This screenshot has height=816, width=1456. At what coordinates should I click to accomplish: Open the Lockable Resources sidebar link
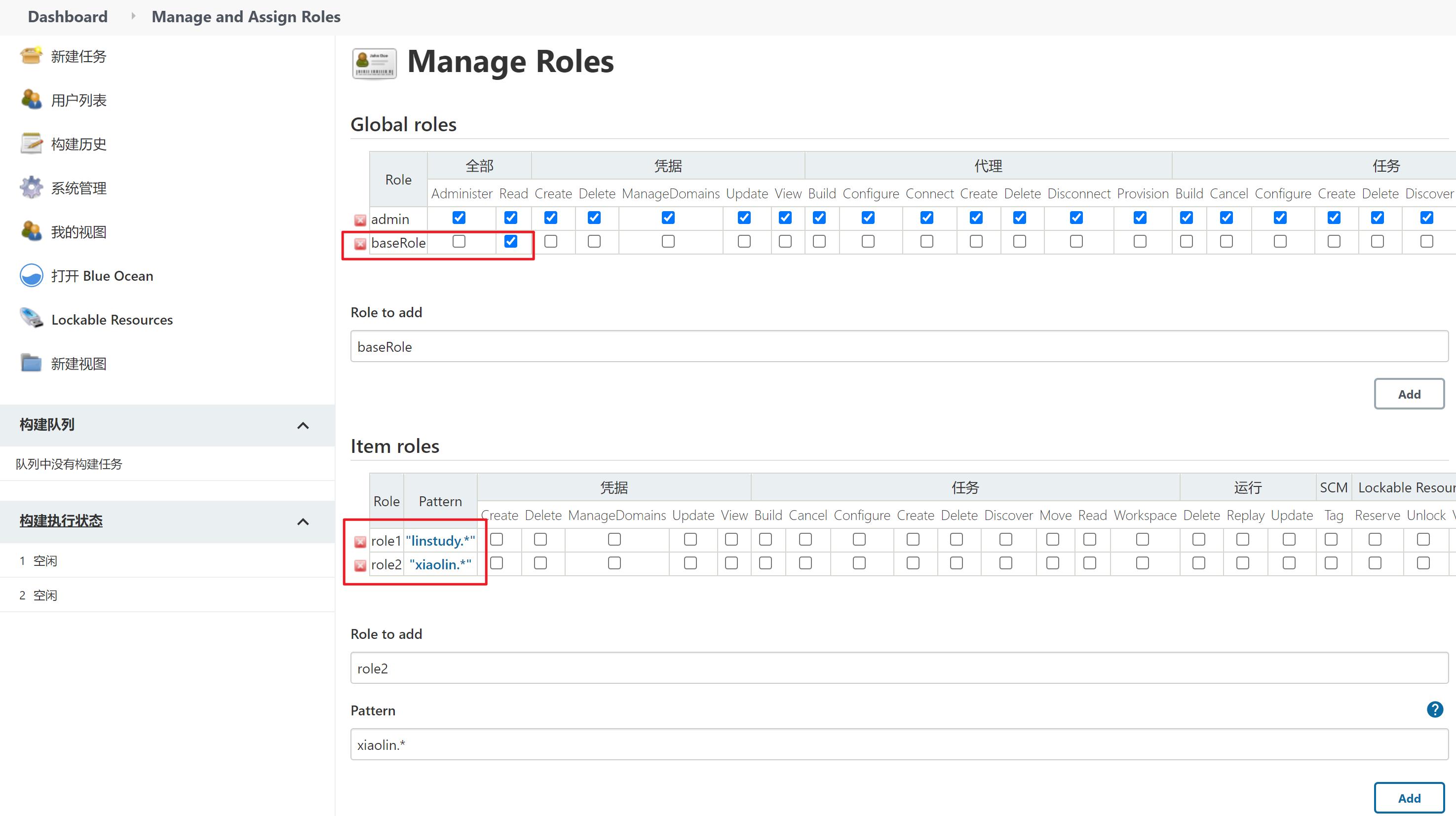pos(112,320)
